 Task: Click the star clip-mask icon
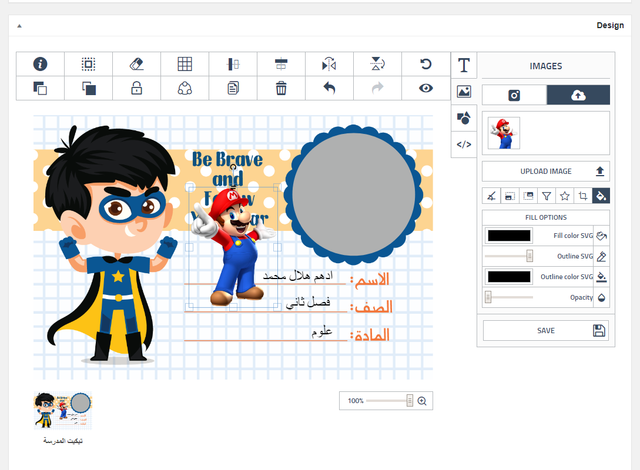coord(564,196)
